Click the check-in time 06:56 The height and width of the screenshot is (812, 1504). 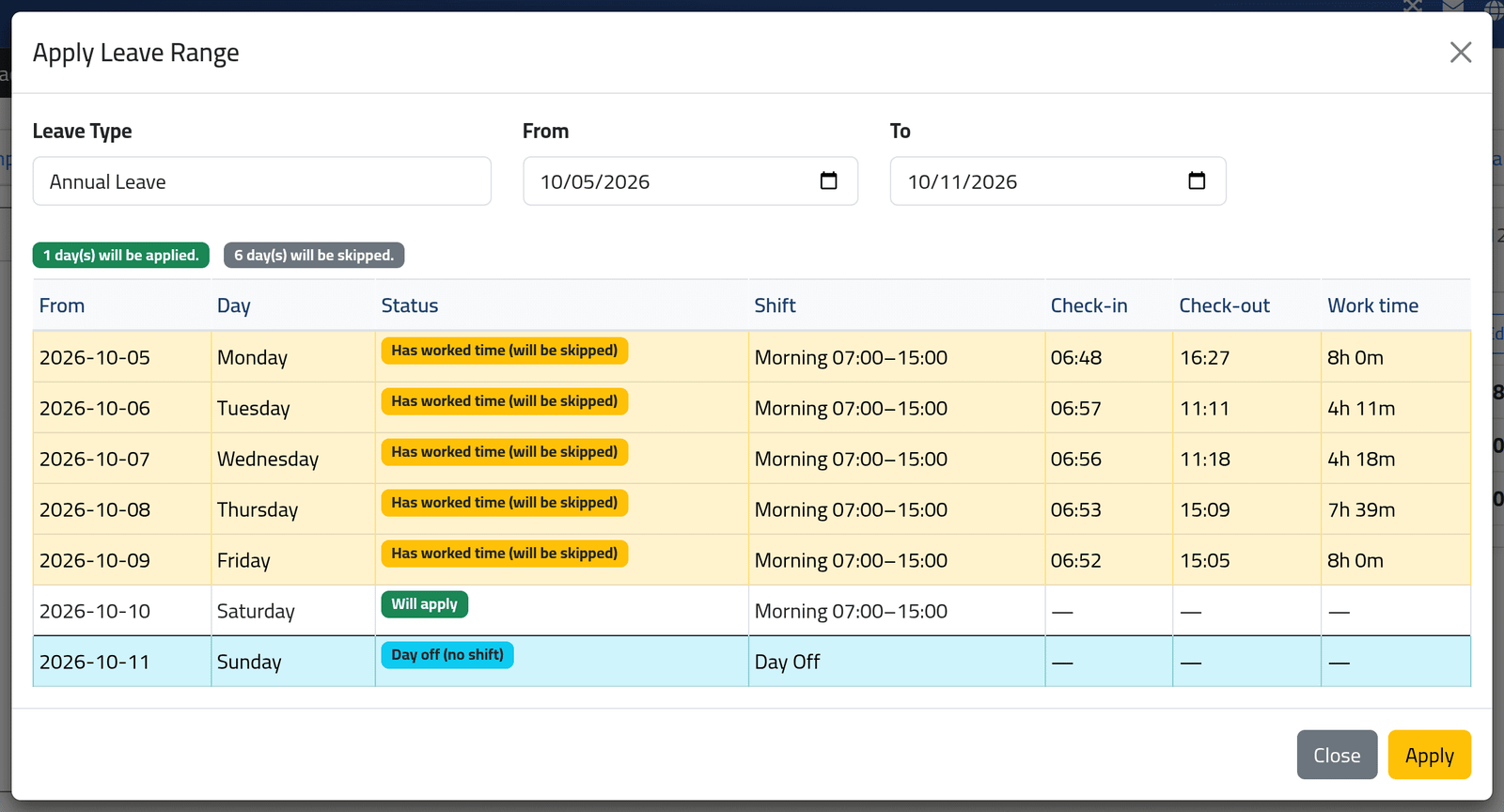tap(1075, 459)
